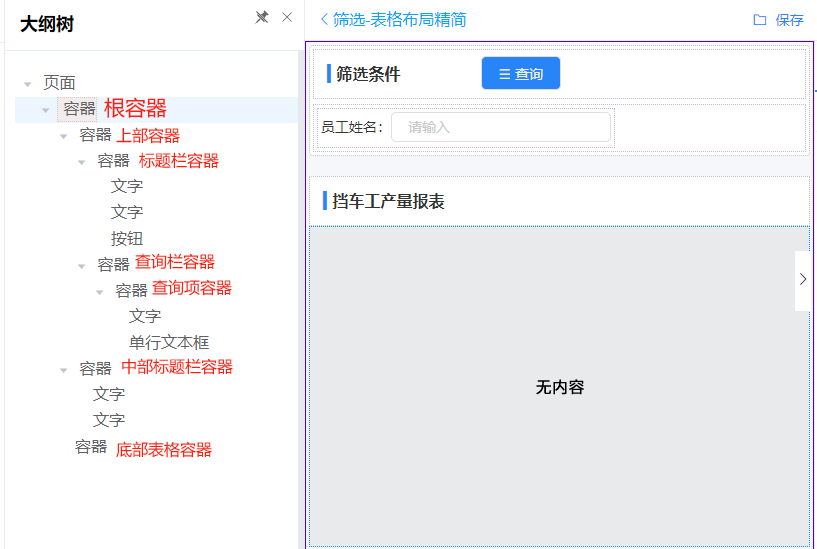The width and height of the screenshot is (817, 549).
Task: Click into the 员工姓名 请输入 input field
Action: coord(501,127)
